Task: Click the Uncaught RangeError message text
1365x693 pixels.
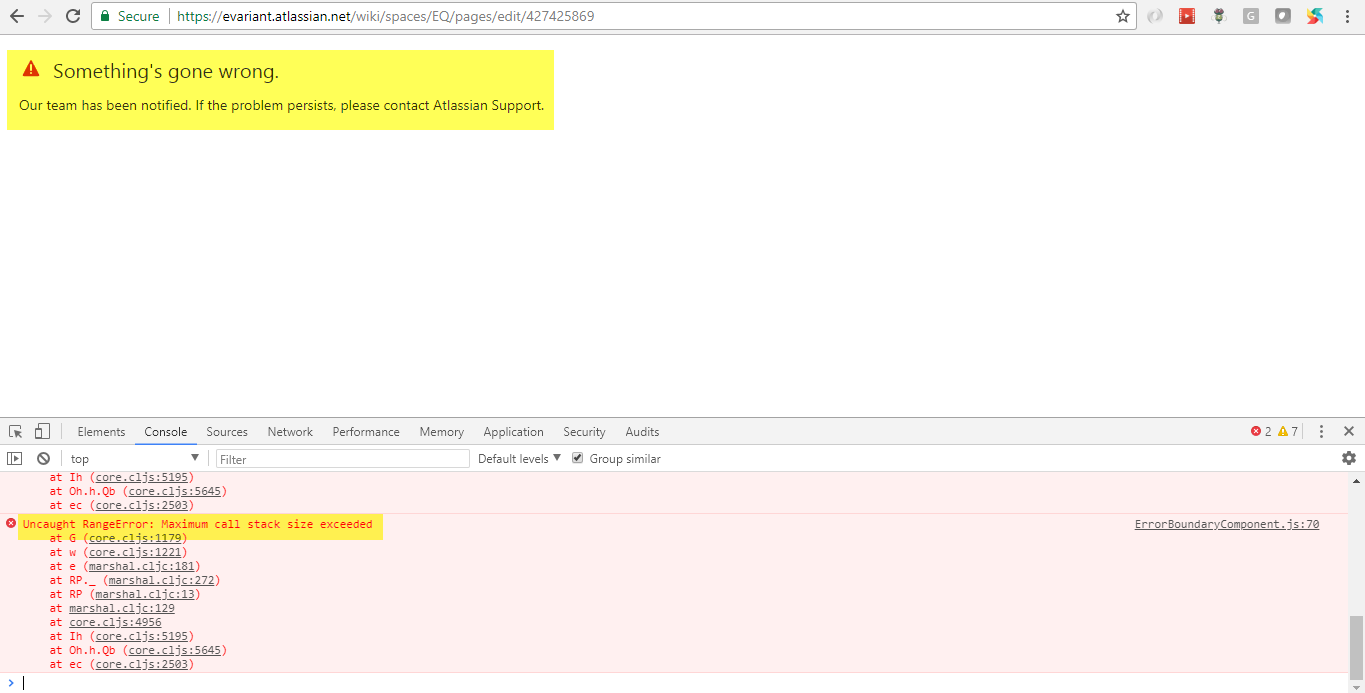Action: [197, 524]
